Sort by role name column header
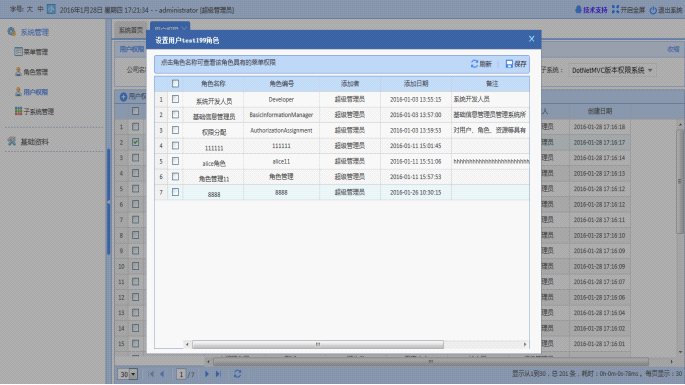685x385 pixels. point(213,83)
